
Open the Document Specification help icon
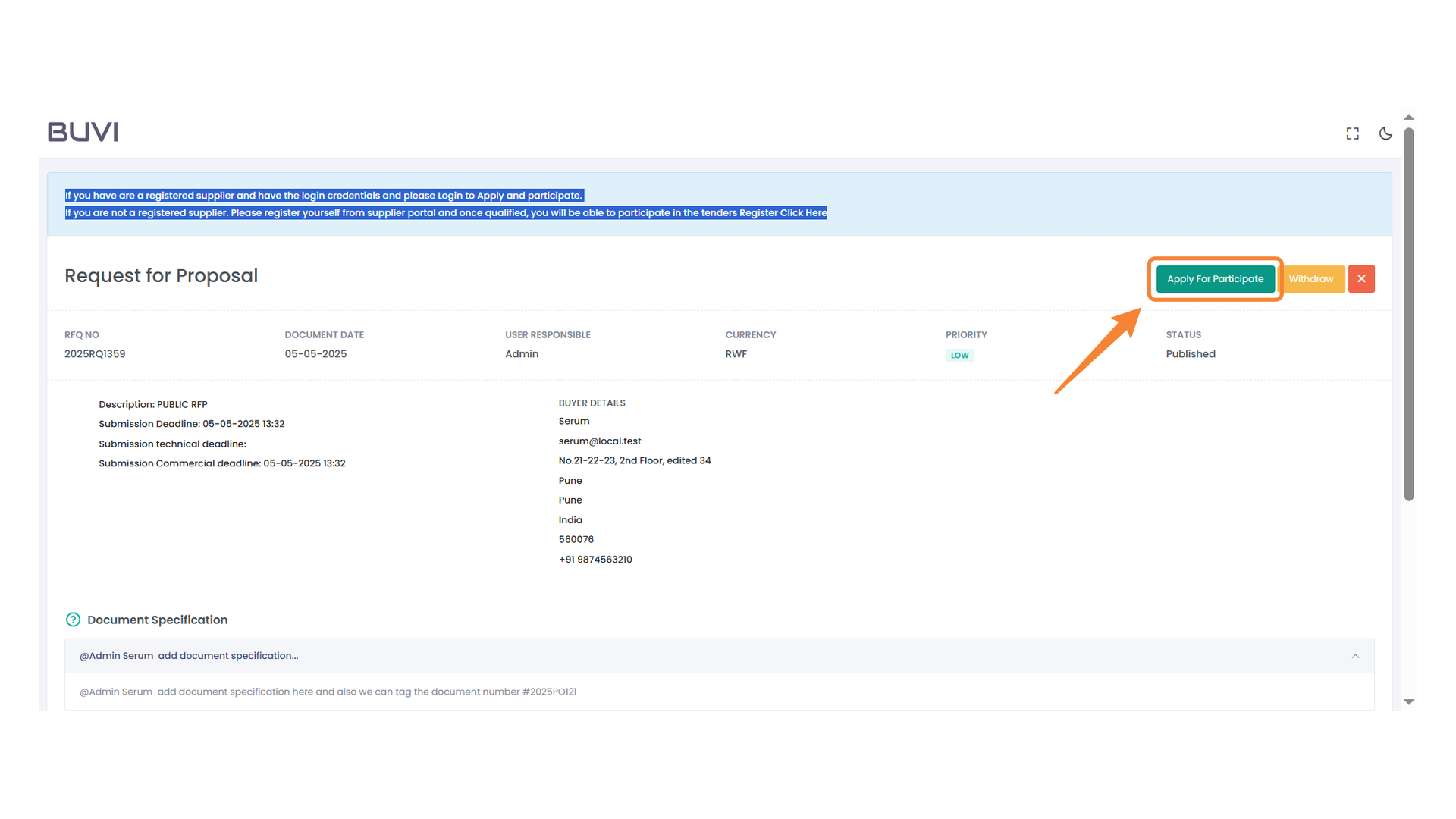pyautogui.click(x=73, y=620)
